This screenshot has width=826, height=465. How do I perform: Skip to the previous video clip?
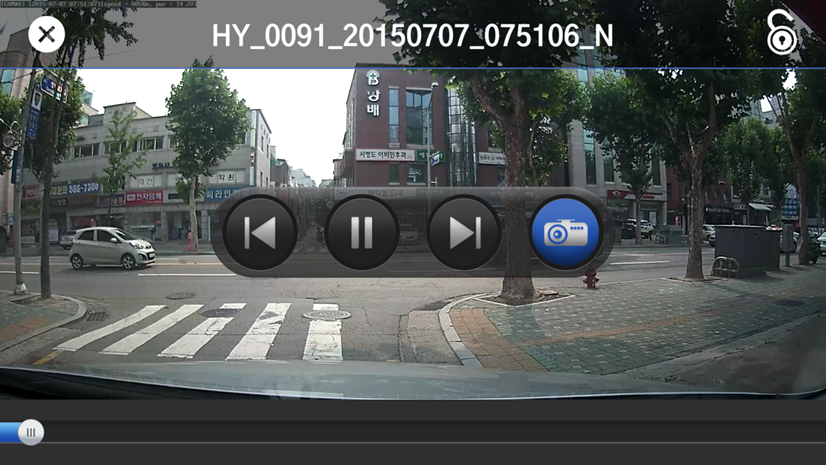pyautogui.click(x=260, y=232)
